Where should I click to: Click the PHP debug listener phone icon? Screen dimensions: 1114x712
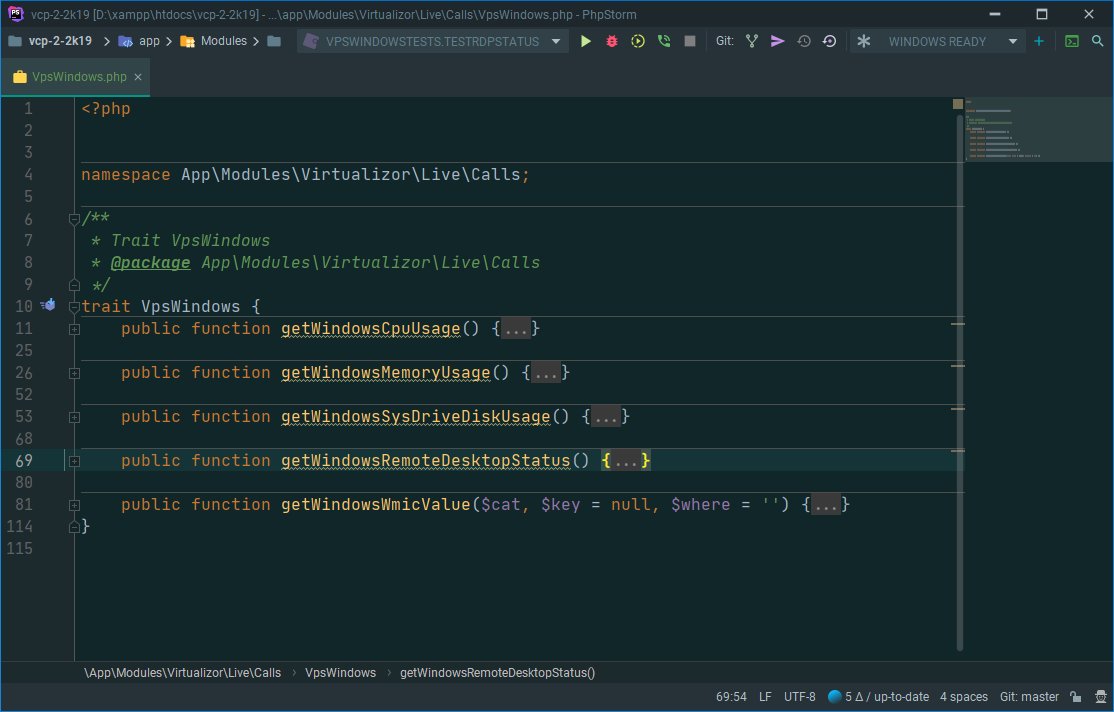click(664, 41)
